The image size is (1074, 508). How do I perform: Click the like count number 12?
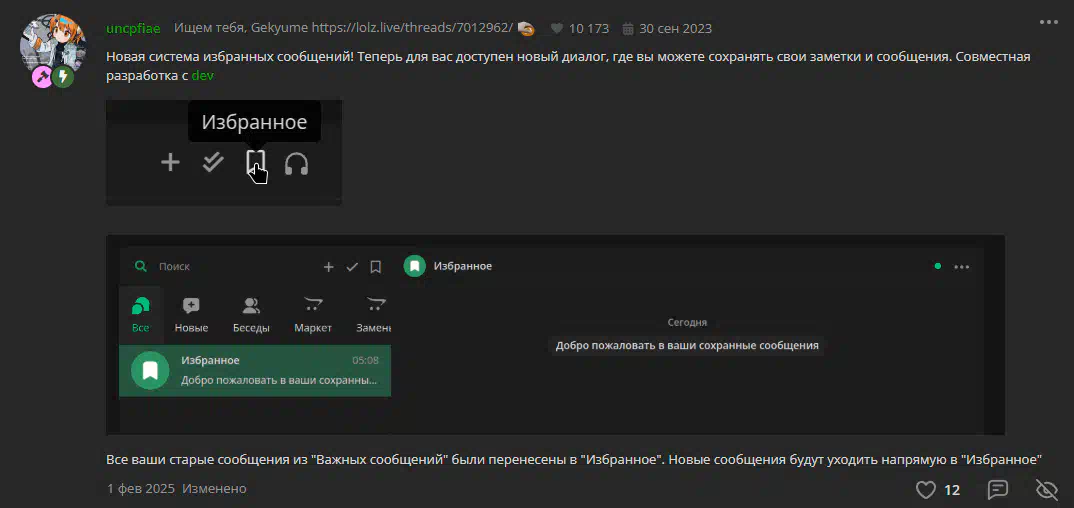[x=952, y=490]
